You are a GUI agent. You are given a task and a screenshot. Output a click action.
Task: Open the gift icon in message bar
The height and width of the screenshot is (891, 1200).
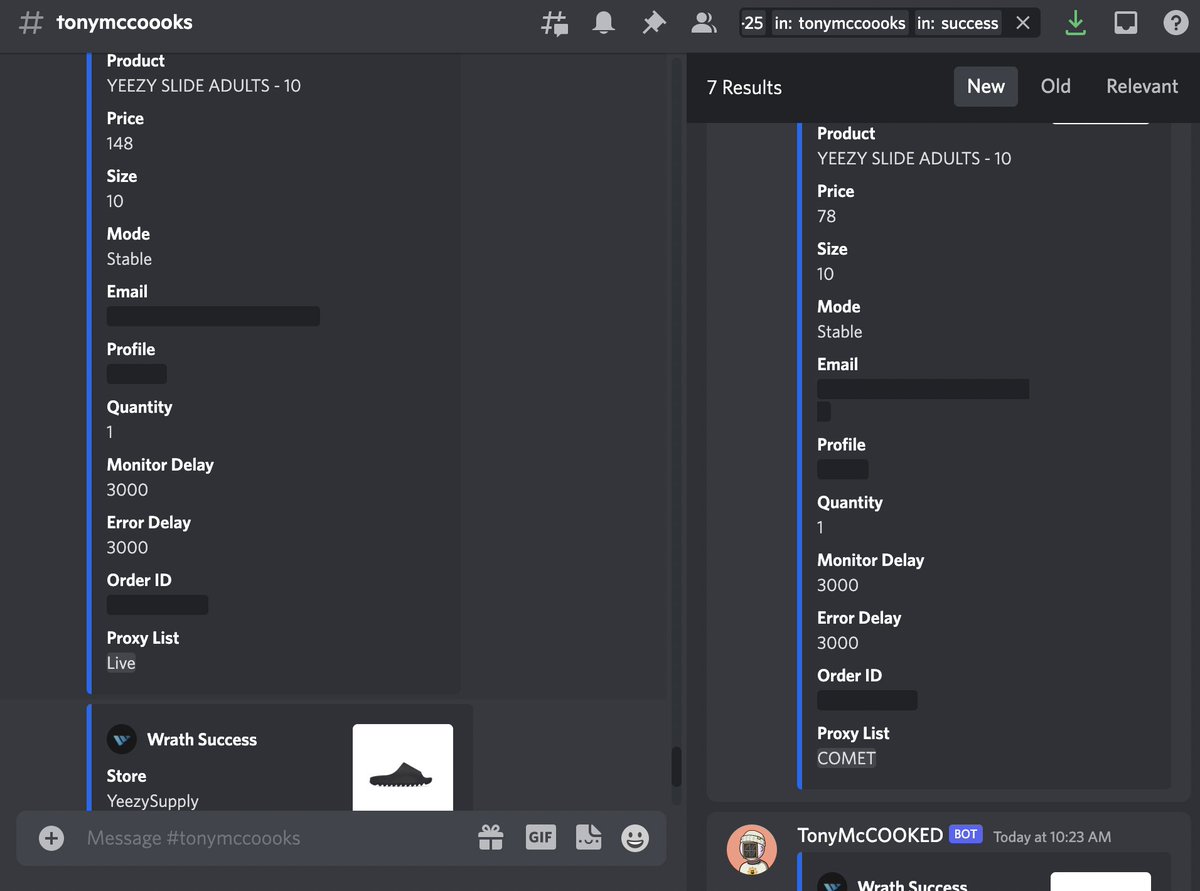click(491, 838)
